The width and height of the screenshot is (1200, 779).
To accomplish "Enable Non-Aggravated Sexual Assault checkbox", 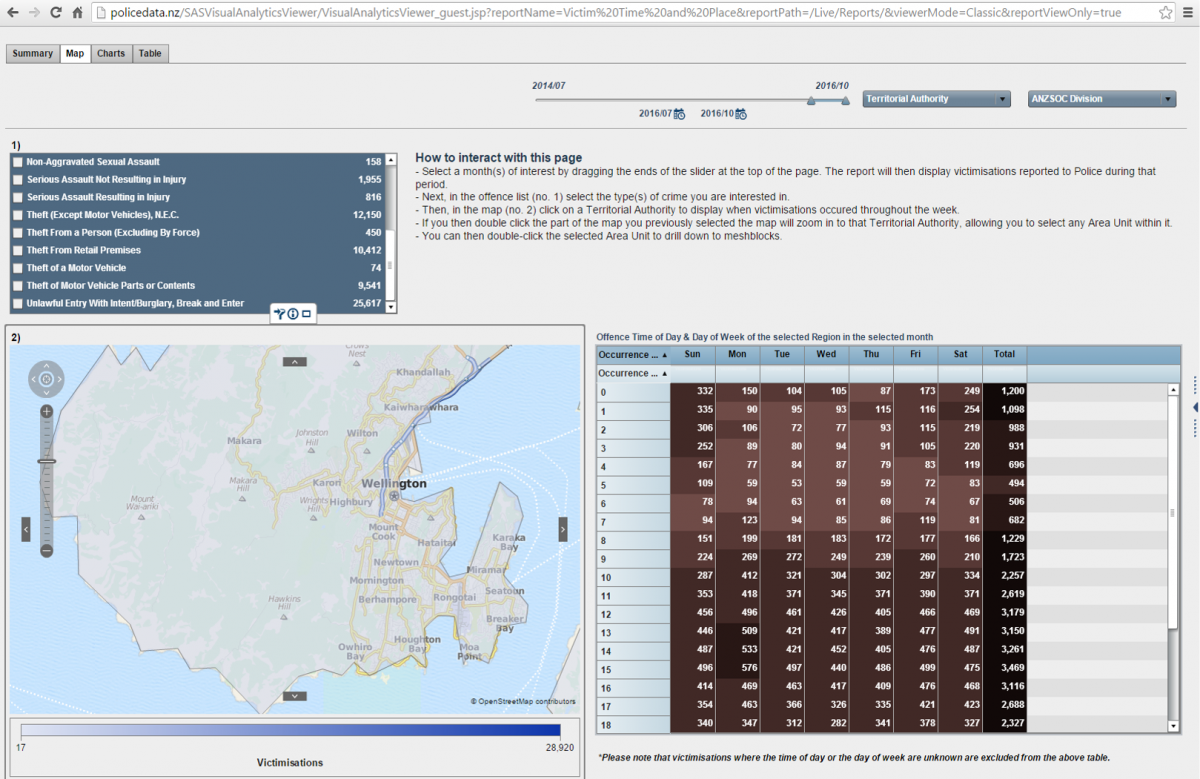I will [x=17, y=162].
